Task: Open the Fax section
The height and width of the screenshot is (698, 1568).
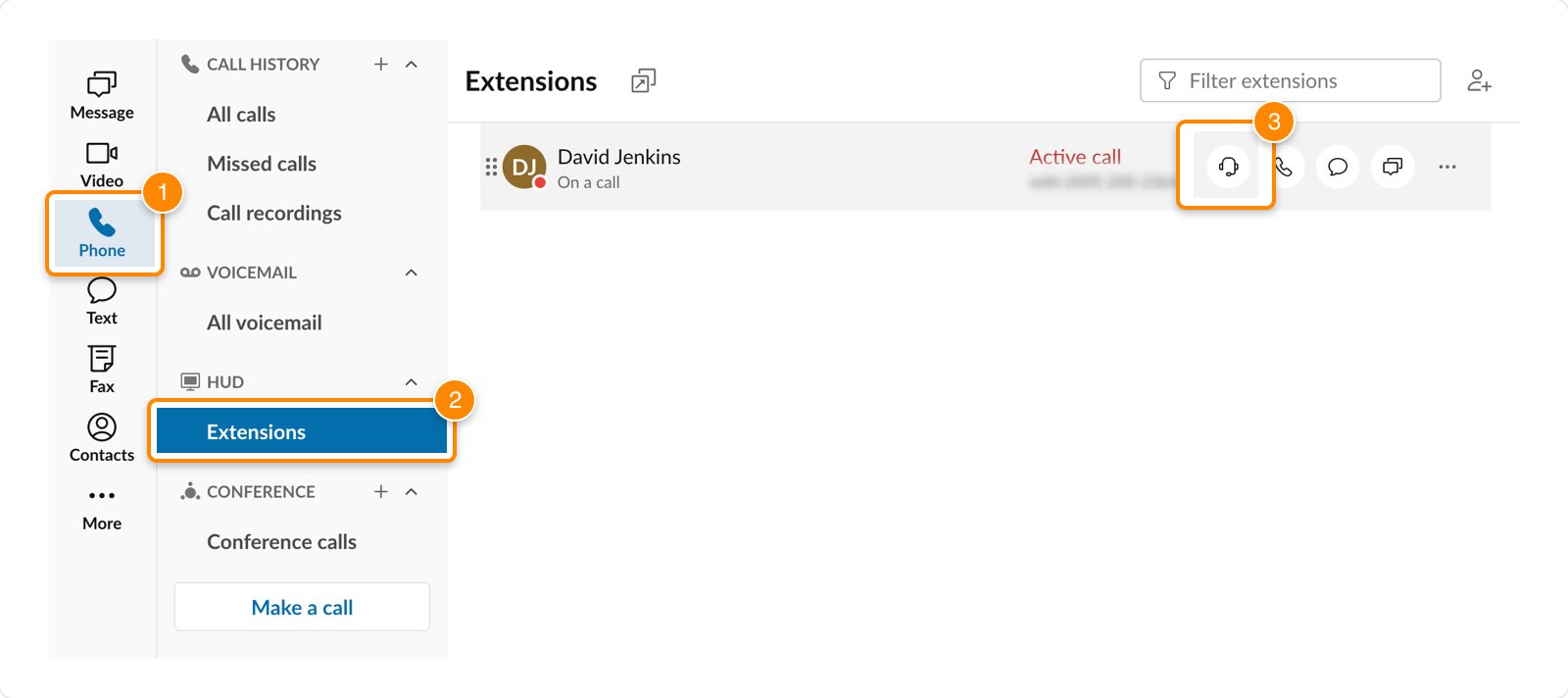Action: tap(102, 369)
